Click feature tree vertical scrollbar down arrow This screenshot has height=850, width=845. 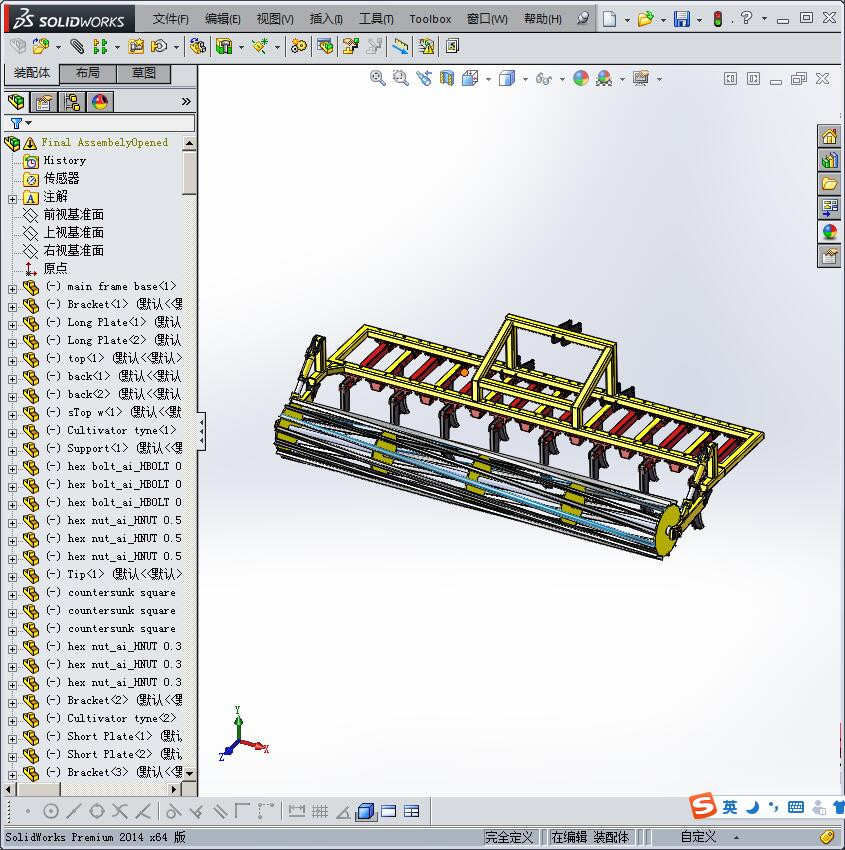click(x=189, y=774)
